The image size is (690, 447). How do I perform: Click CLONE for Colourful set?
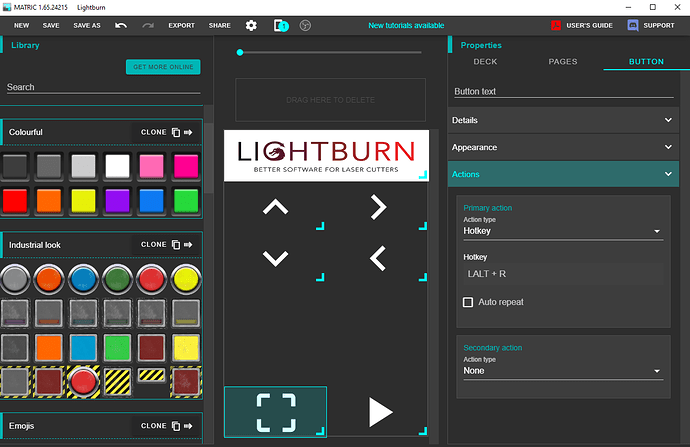point(154,132)
